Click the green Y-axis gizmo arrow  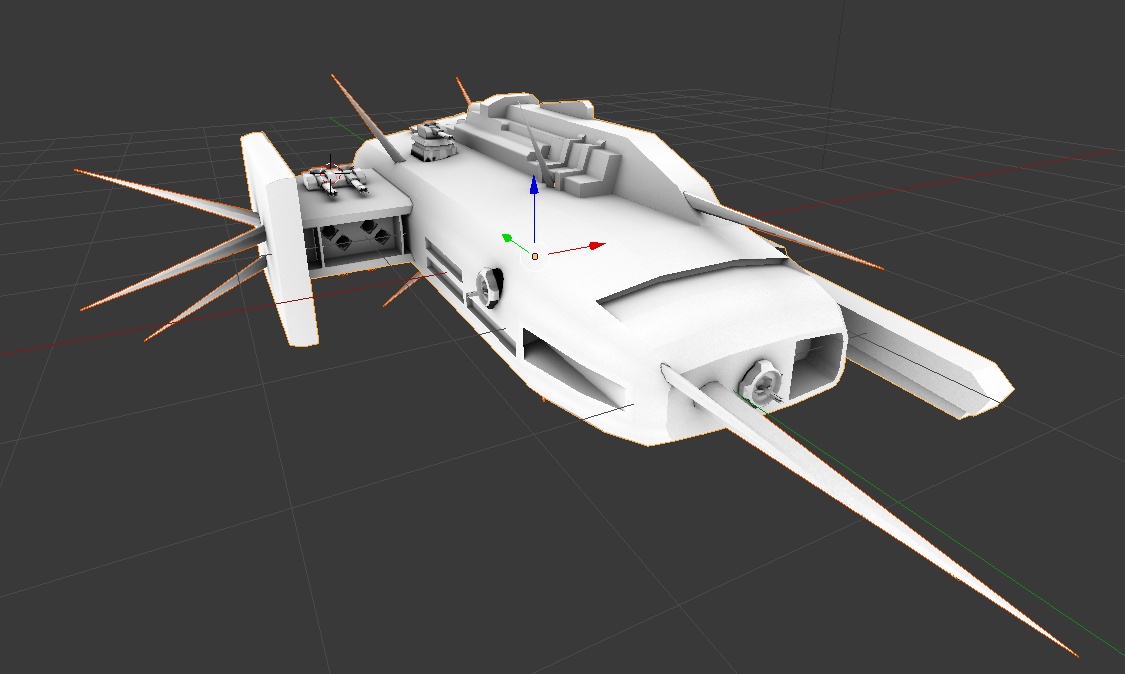[507, 238]
